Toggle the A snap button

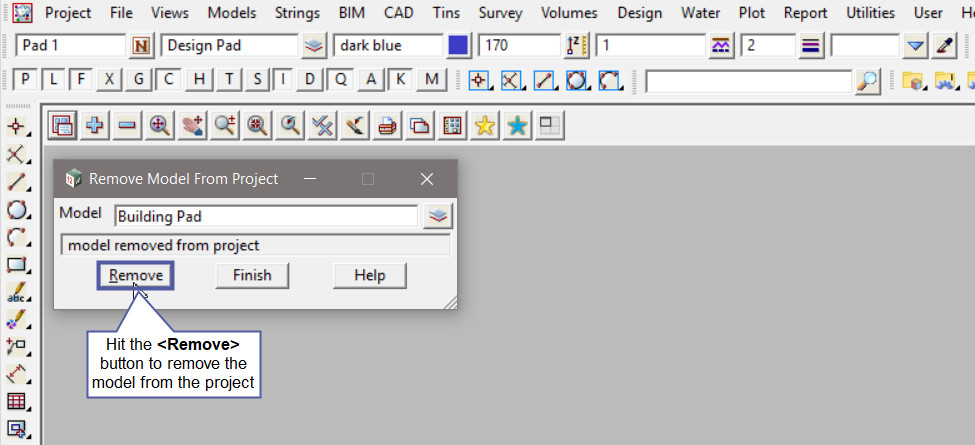click(371, 79)
